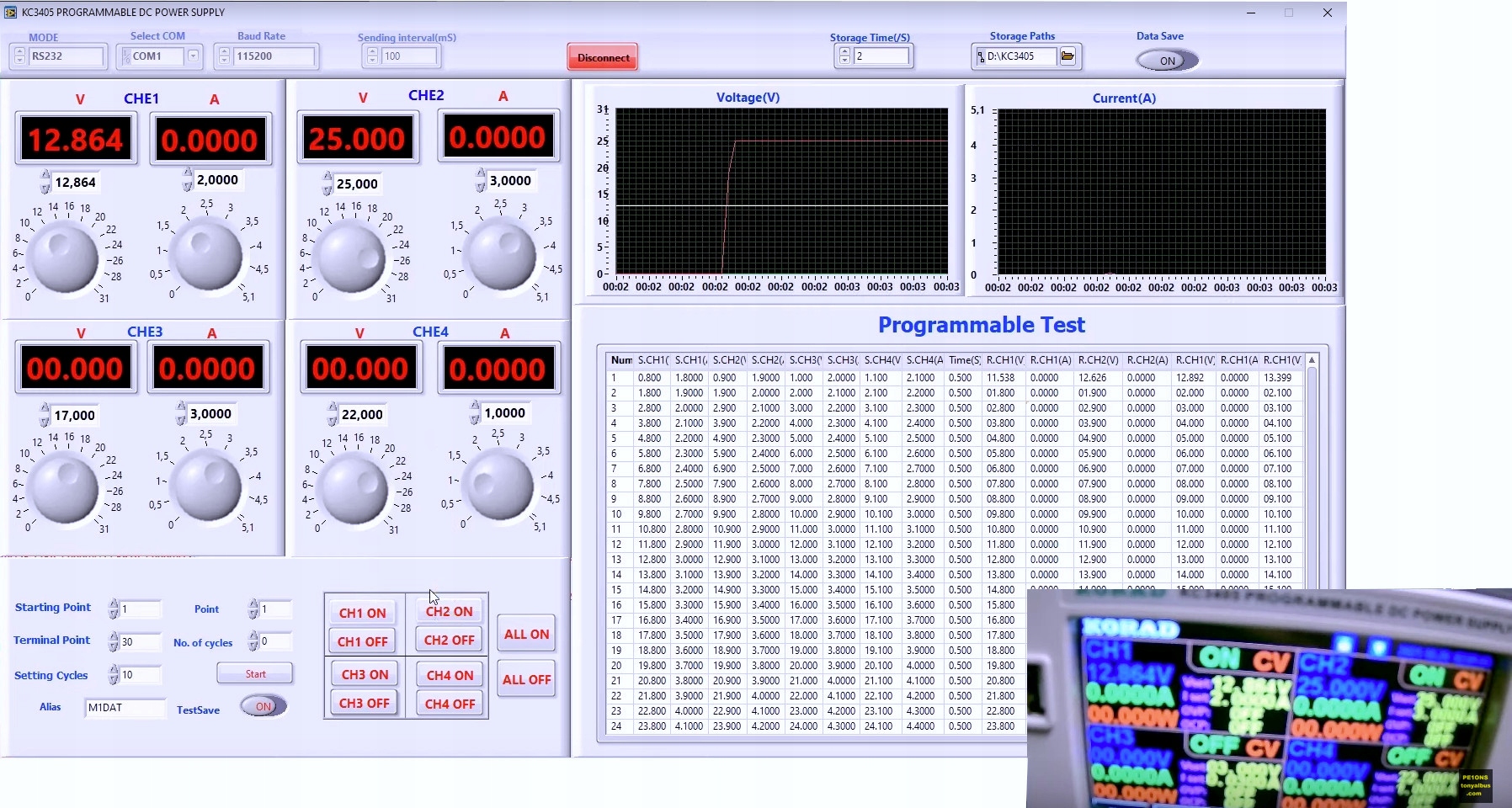Toggle the TestSave ON switch
1512x808 pixels.
(x=264, y=706)
